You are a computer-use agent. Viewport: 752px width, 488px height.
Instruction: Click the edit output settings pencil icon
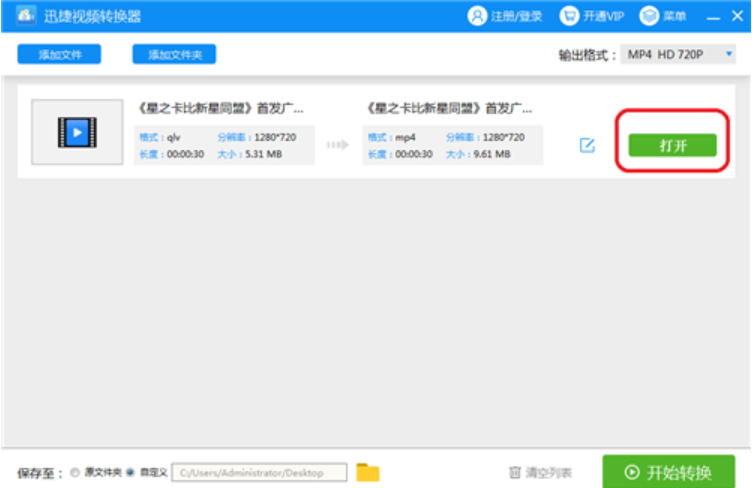[x=588, y=145]
